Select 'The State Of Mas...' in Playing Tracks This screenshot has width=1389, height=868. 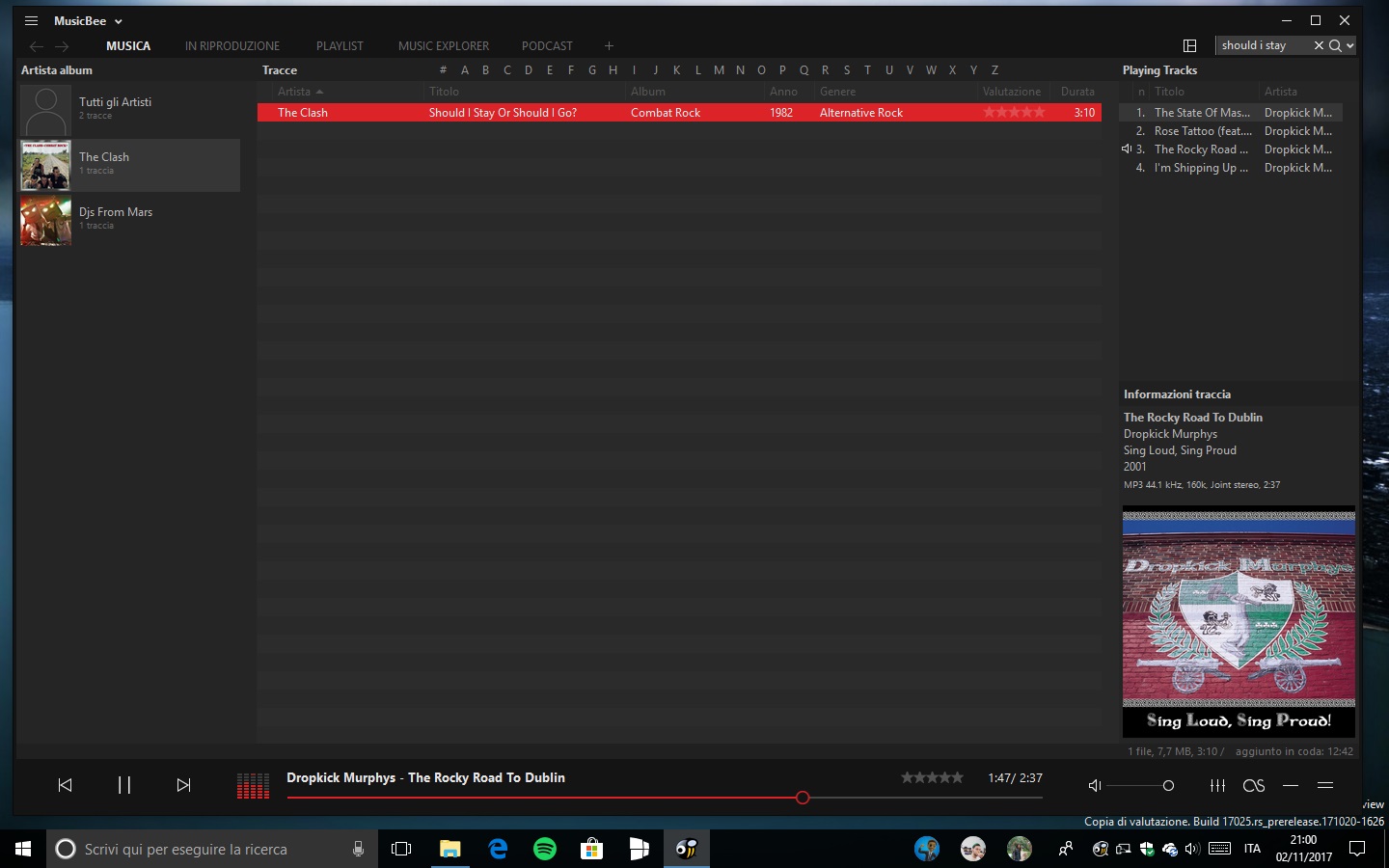[1231, 113]
